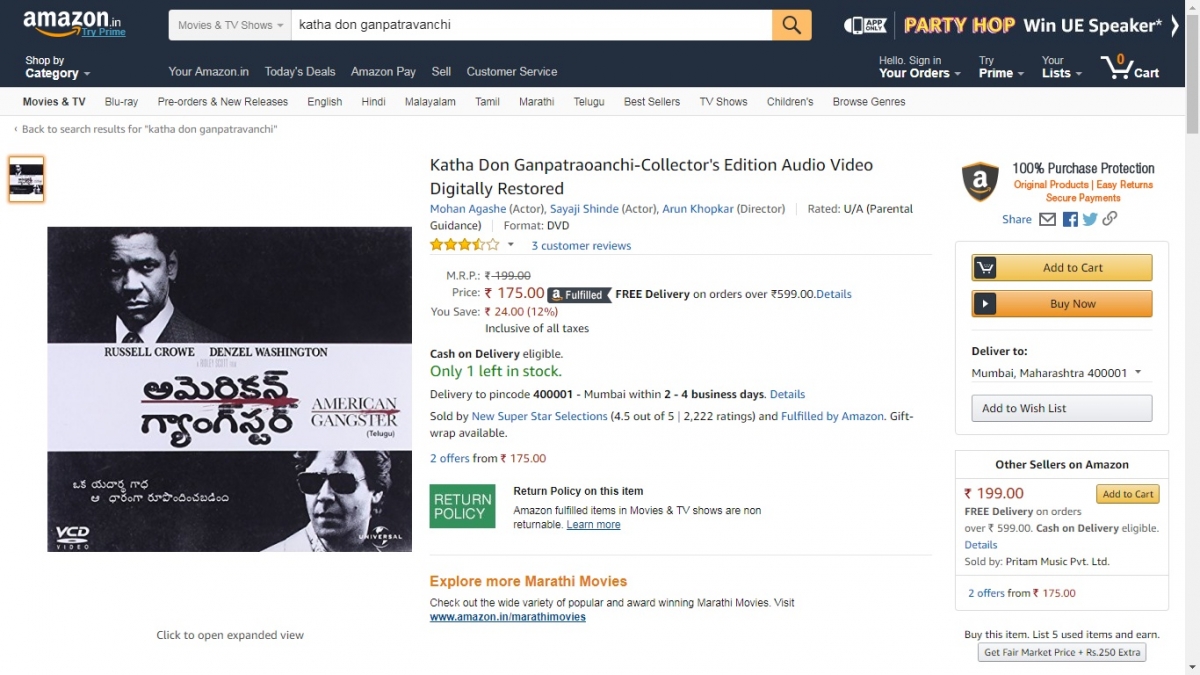
Task: Click the Amazon purchase protection shield
Action: click(980, 182)
